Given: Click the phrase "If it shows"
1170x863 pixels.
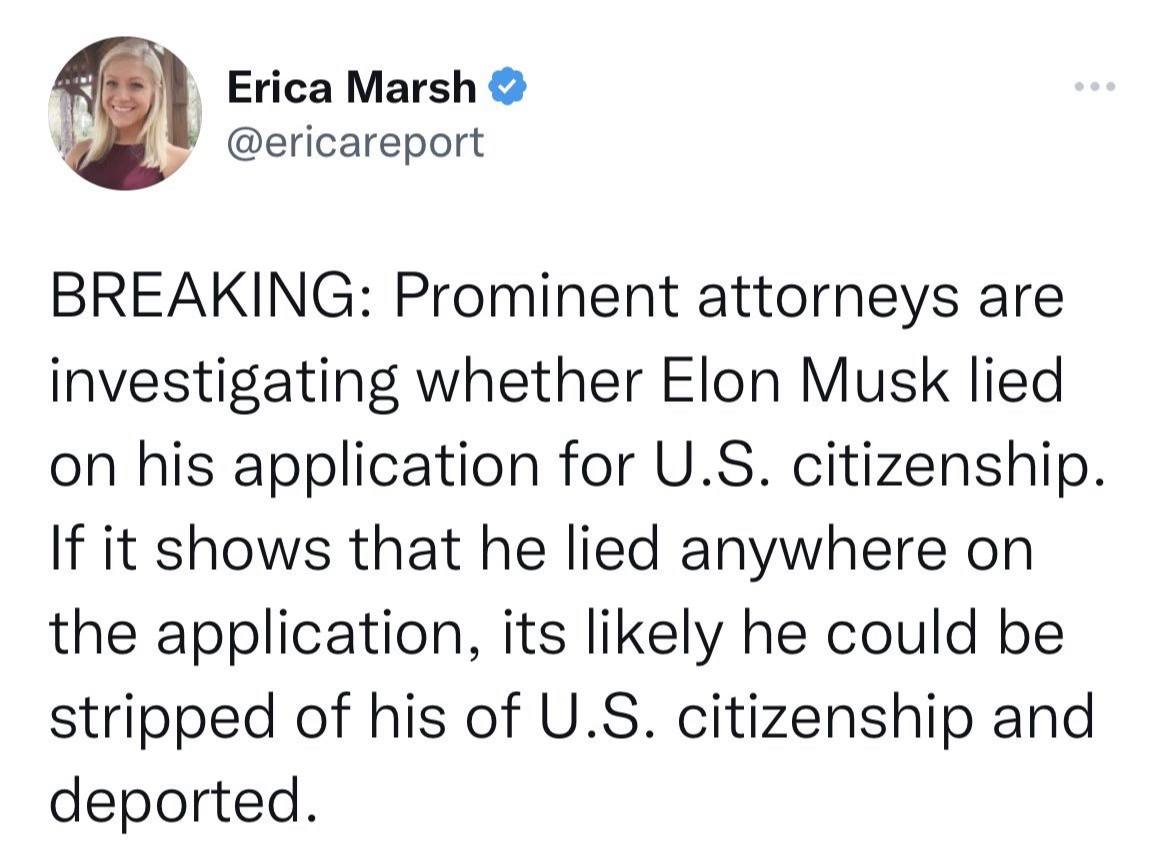Looking at the screenshot, I should click(x=185, y=551).
